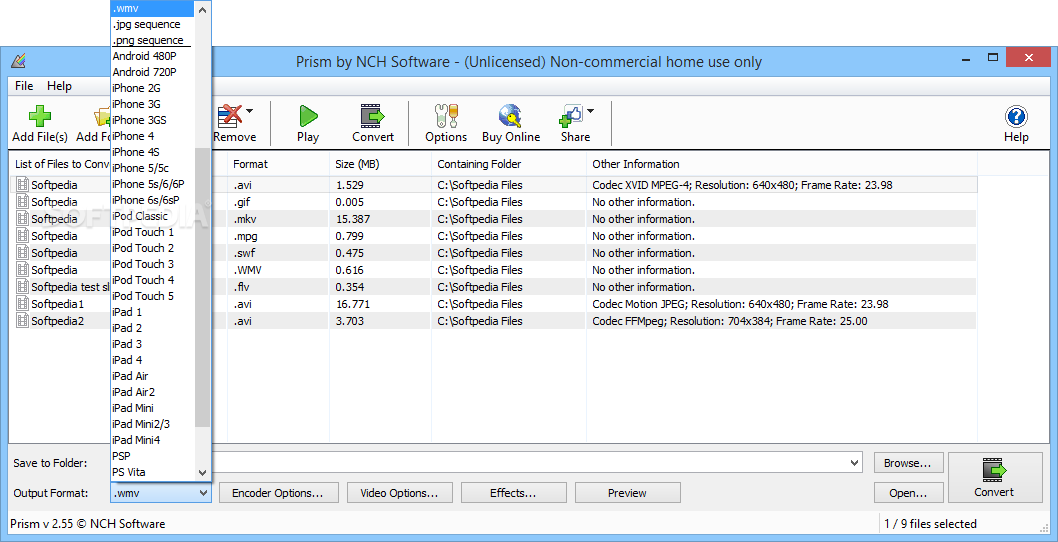Screen dimensions: 1058x542
Task: Click the Remove toolbar icon
Action: 229,115
